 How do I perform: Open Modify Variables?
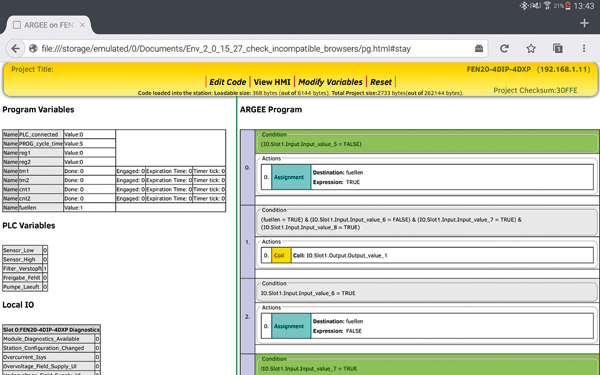[x=330, y=82]
